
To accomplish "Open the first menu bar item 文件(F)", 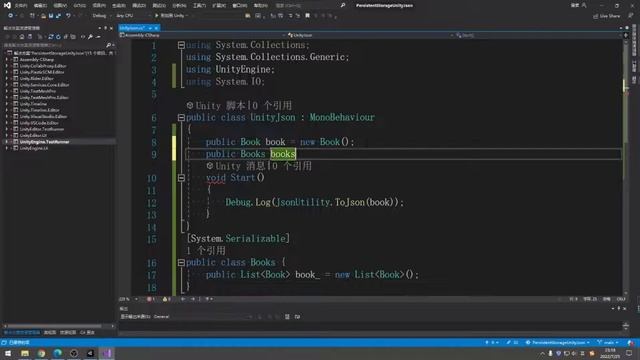I will pos(21,6).
